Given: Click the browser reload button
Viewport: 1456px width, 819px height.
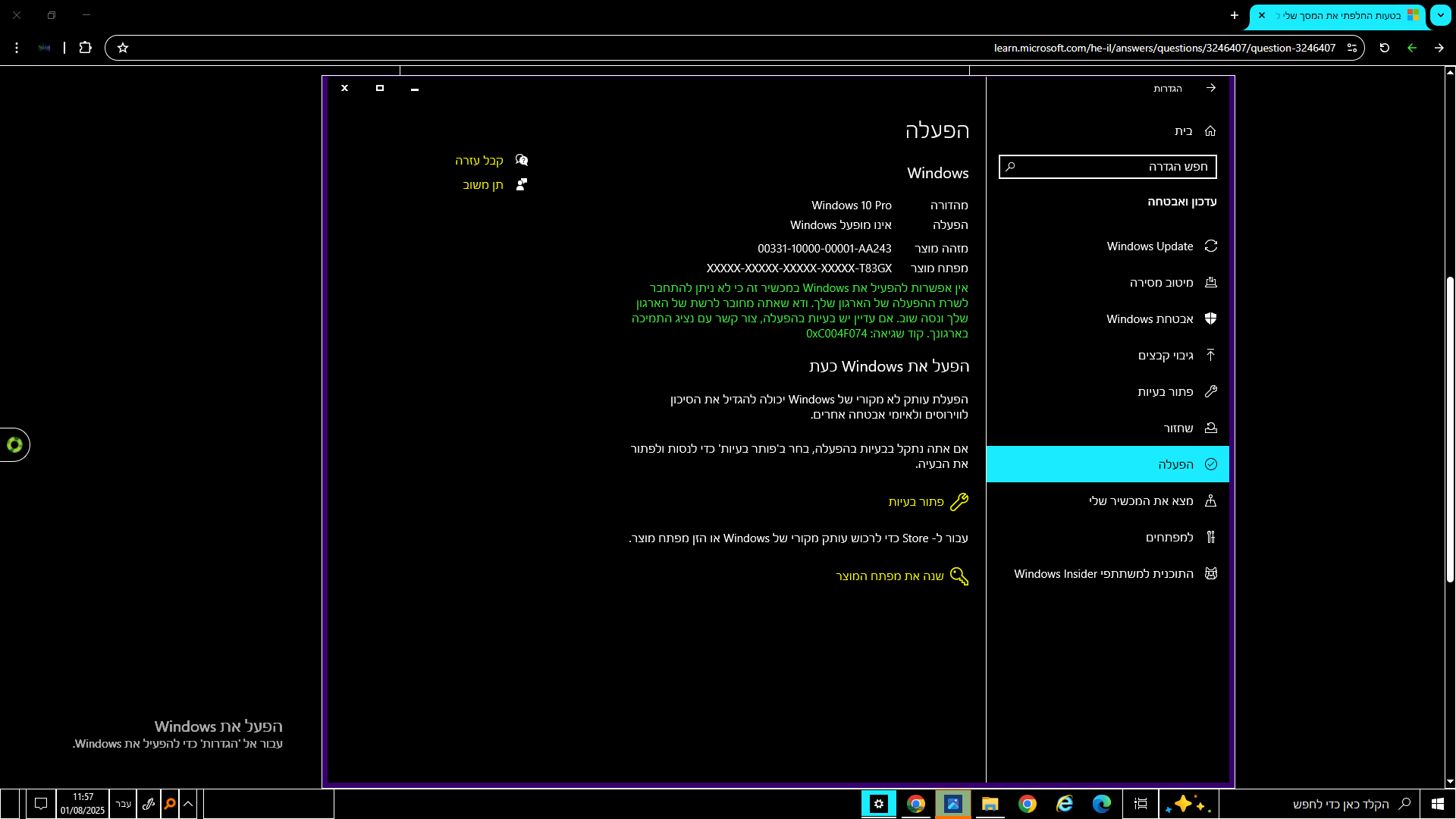Looking at the screenshot, I should click(x=1385, y=48).
